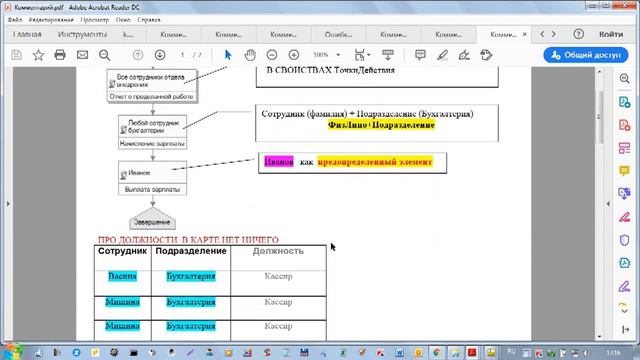Viewport: 640px width, 360px height.
Task: Click the Иванов highlighted word
Action: point(279,162)
